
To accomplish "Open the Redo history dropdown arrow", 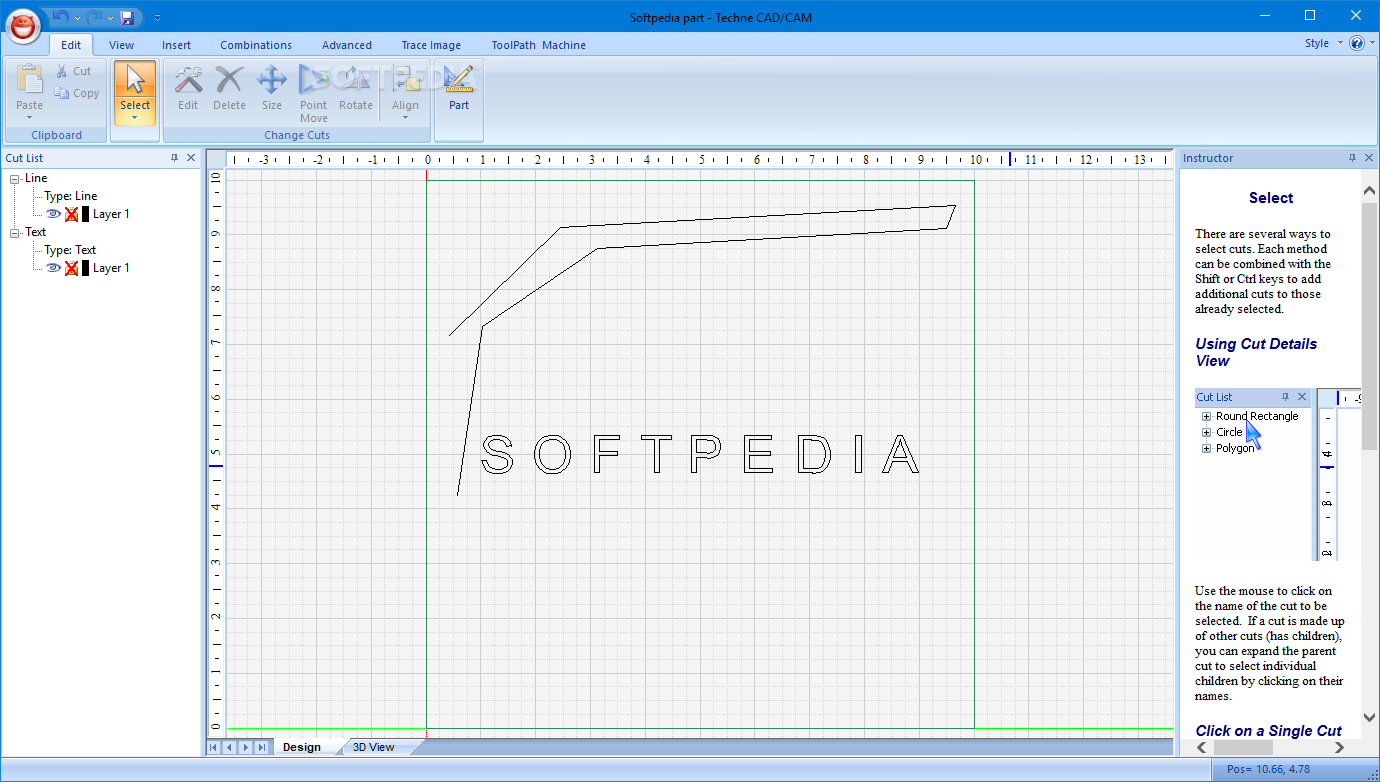I will pyautogui.click(x=109, y=18).
